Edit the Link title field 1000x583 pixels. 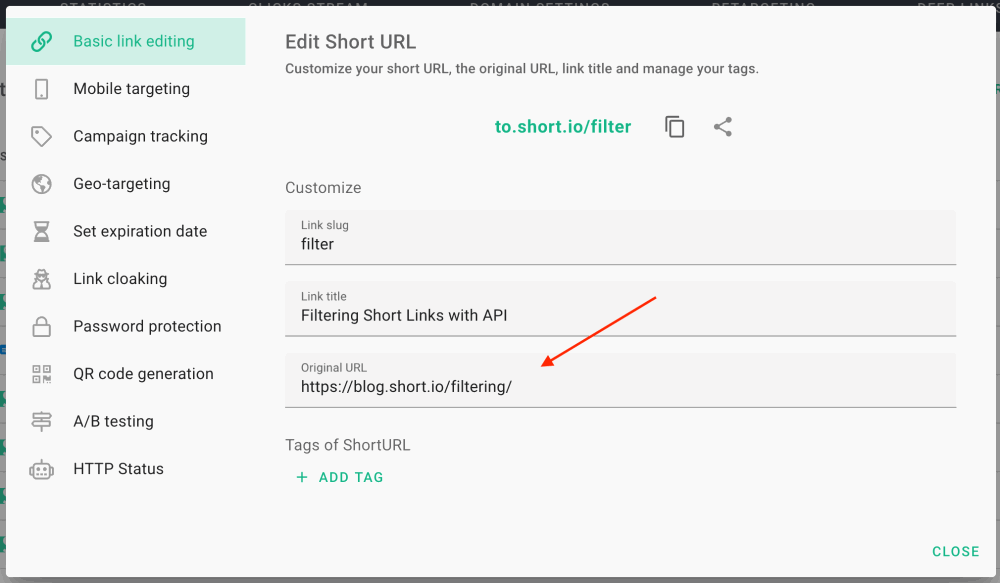click(x=621, y=309)
